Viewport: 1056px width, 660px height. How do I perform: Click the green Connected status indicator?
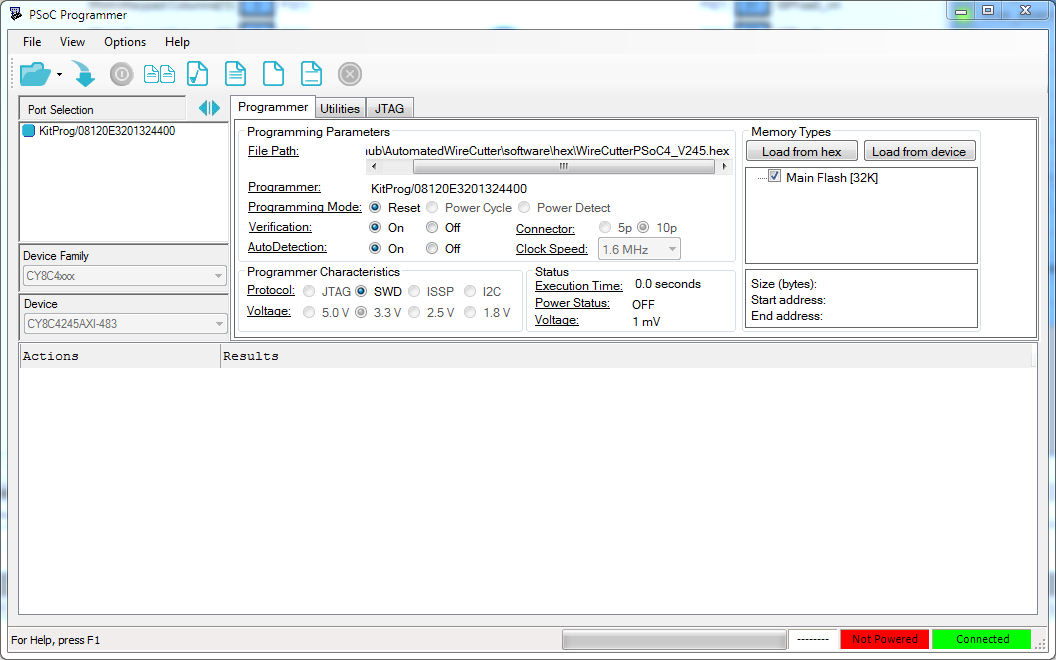(x=982, y=639)
